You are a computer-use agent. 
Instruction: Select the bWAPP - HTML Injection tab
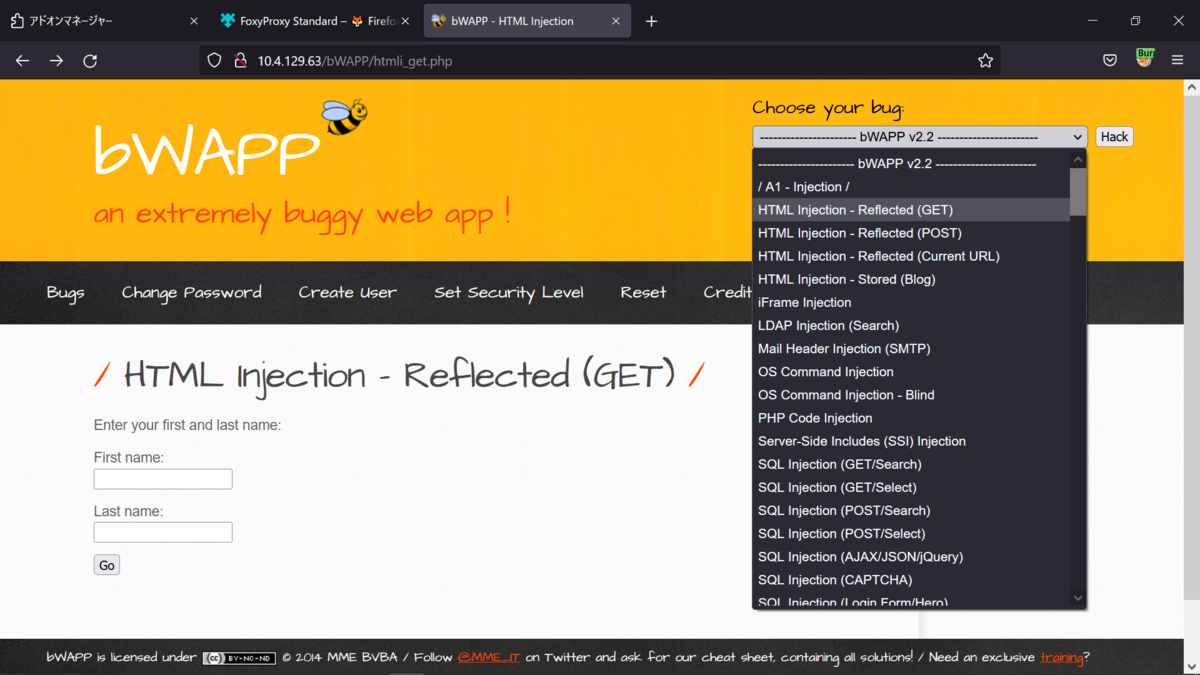click(x=527, y=21)
